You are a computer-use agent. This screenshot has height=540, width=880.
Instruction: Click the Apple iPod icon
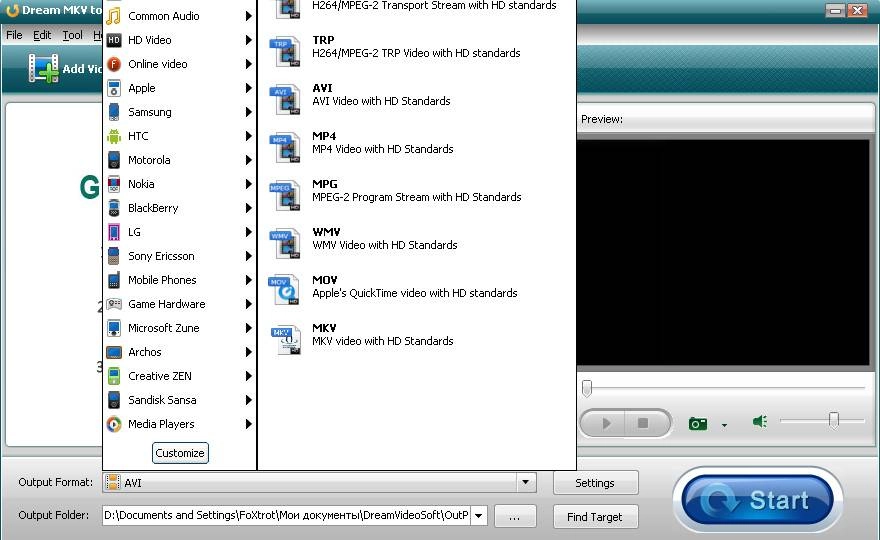(x=114, y=88)
